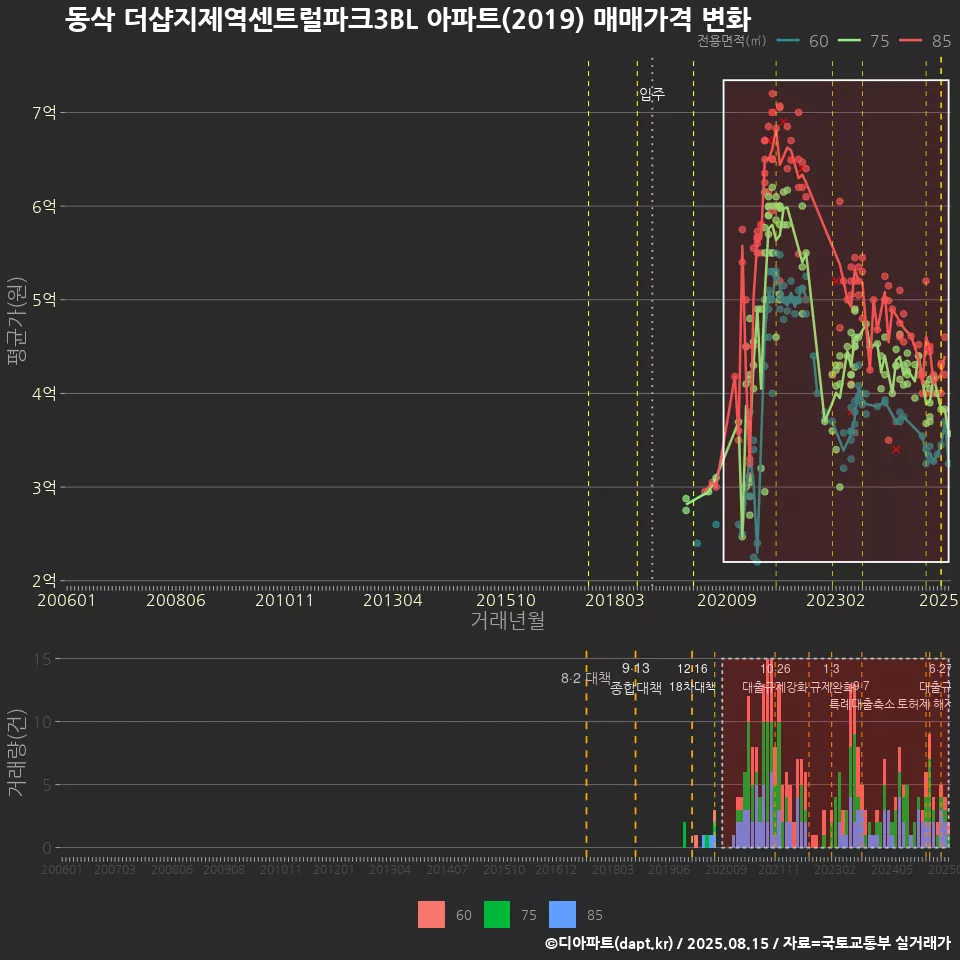
Task: Click the 거래량(건) vertical axis title
Action: pyautogui.click(x=17, y=753)
